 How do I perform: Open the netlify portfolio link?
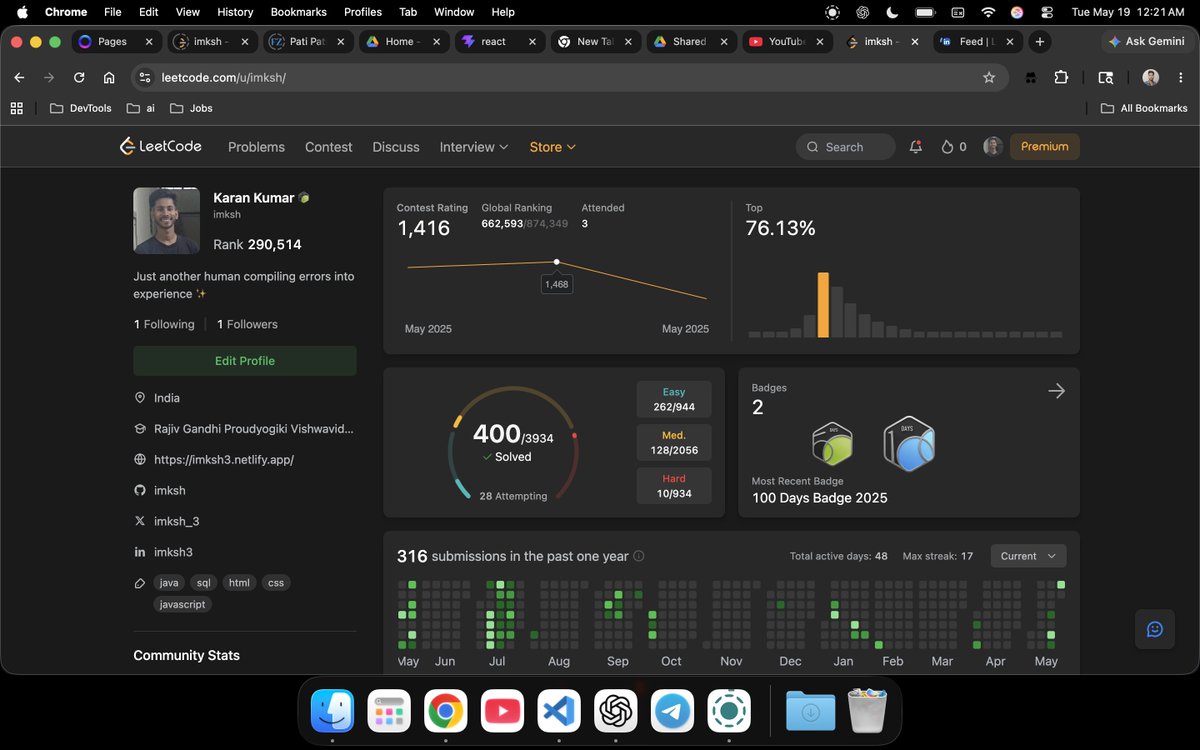tap(224, 460)
